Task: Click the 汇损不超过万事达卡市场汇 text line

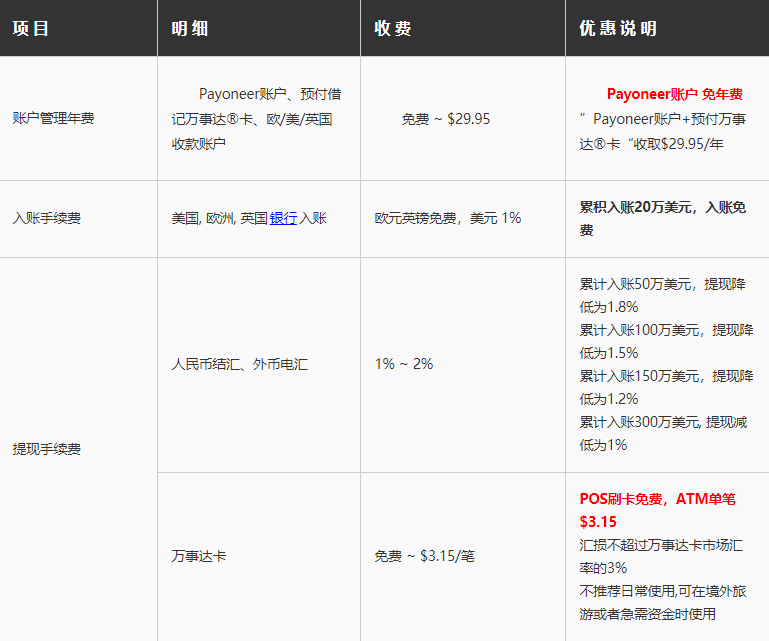Action: [661, 545]
